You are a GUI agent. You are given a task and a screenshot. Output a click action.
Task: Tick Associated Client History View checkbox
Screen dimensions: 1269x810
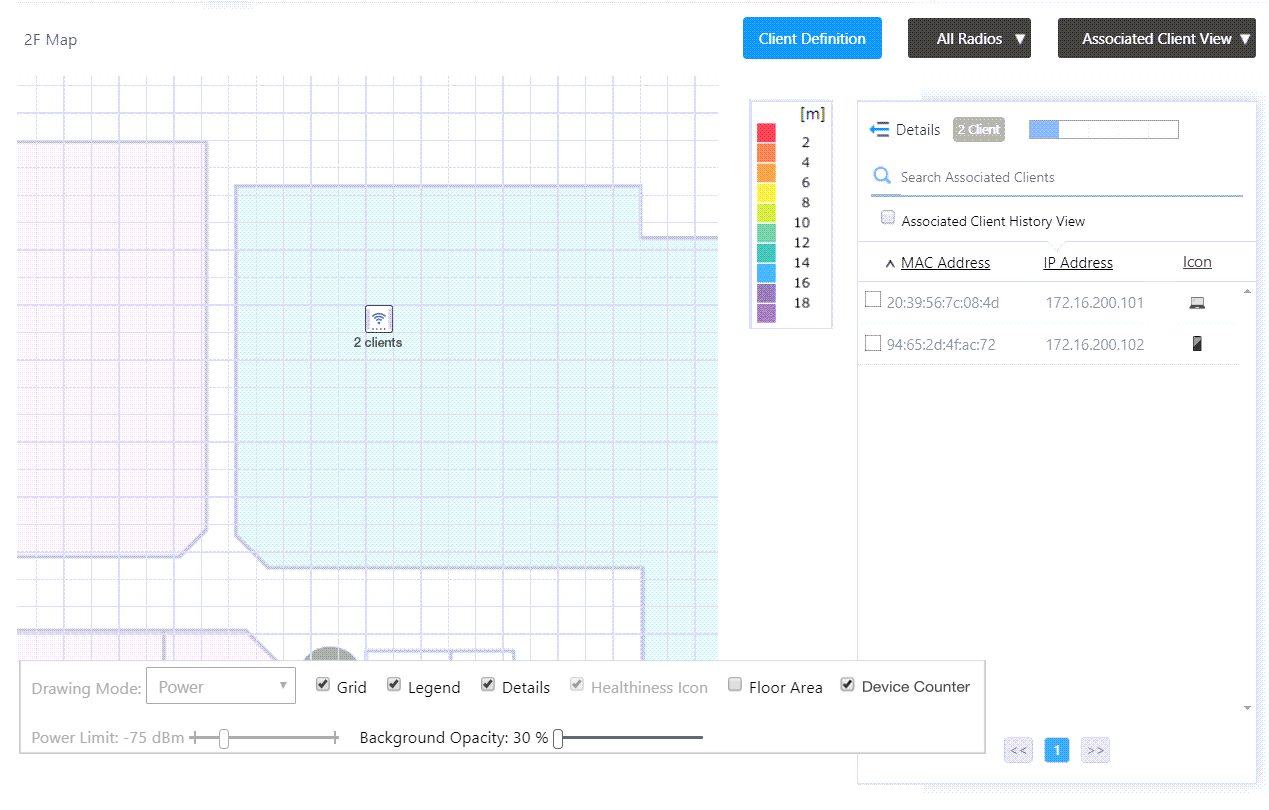coord(887,218)
